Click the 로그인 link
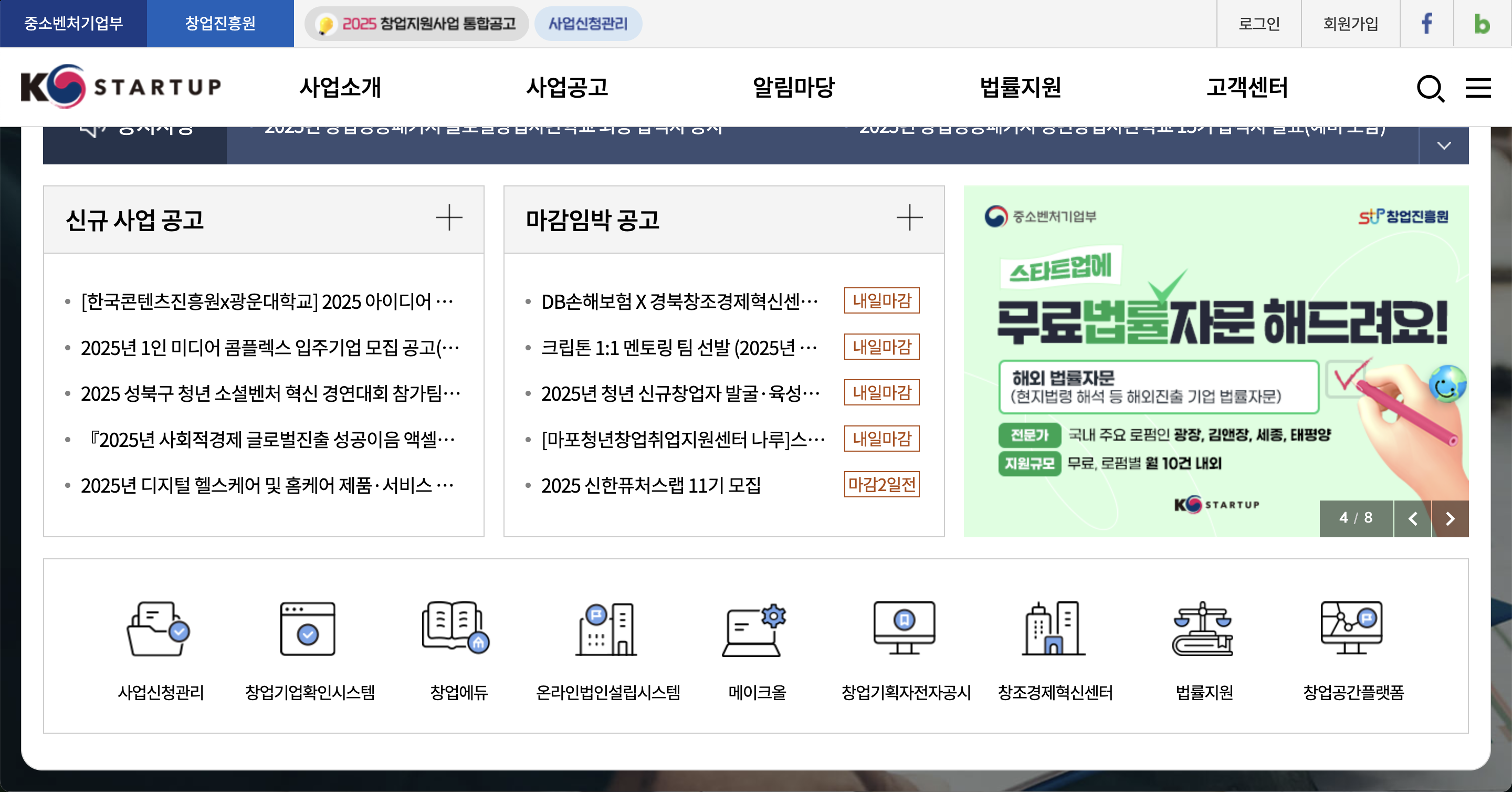 [1258, 24]
